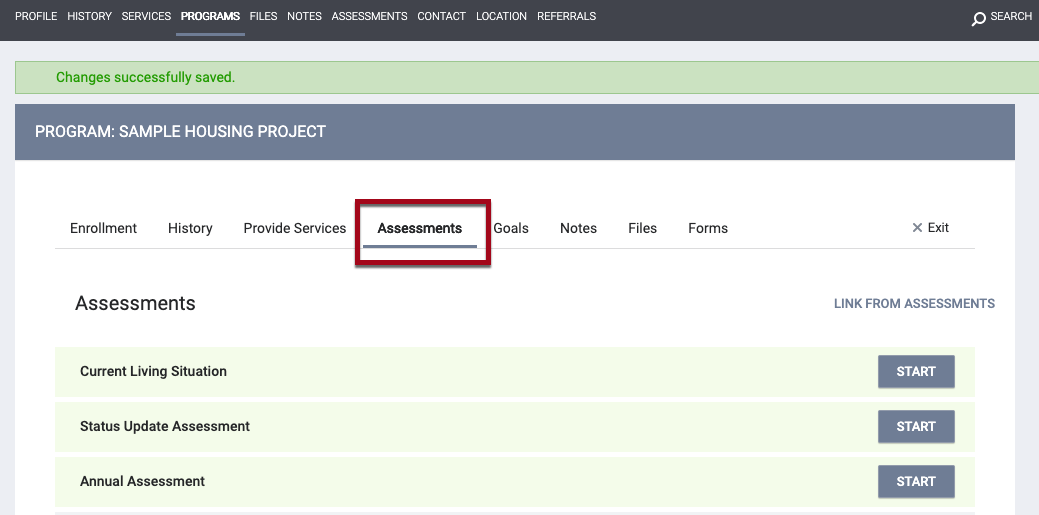Click Exit to leave the program

(x=938, y=228)
